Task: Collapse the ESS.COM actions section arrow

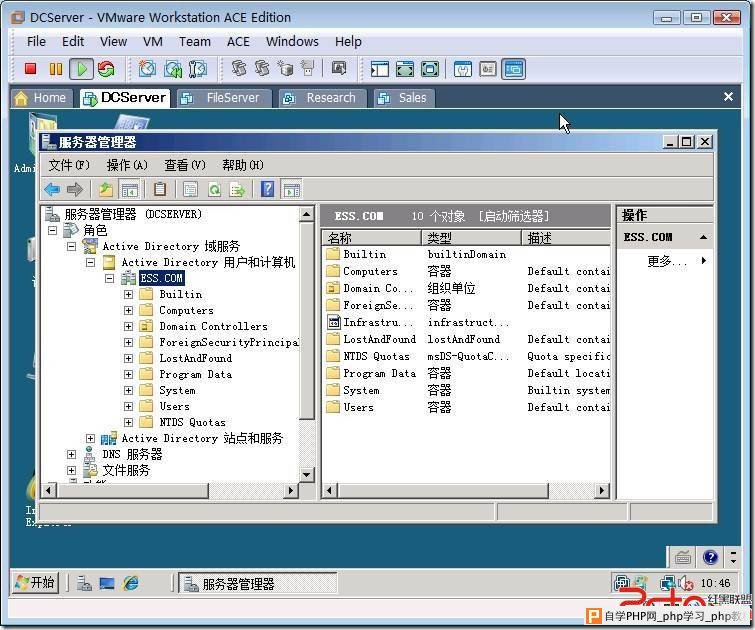Action: (x=703, y=237)
